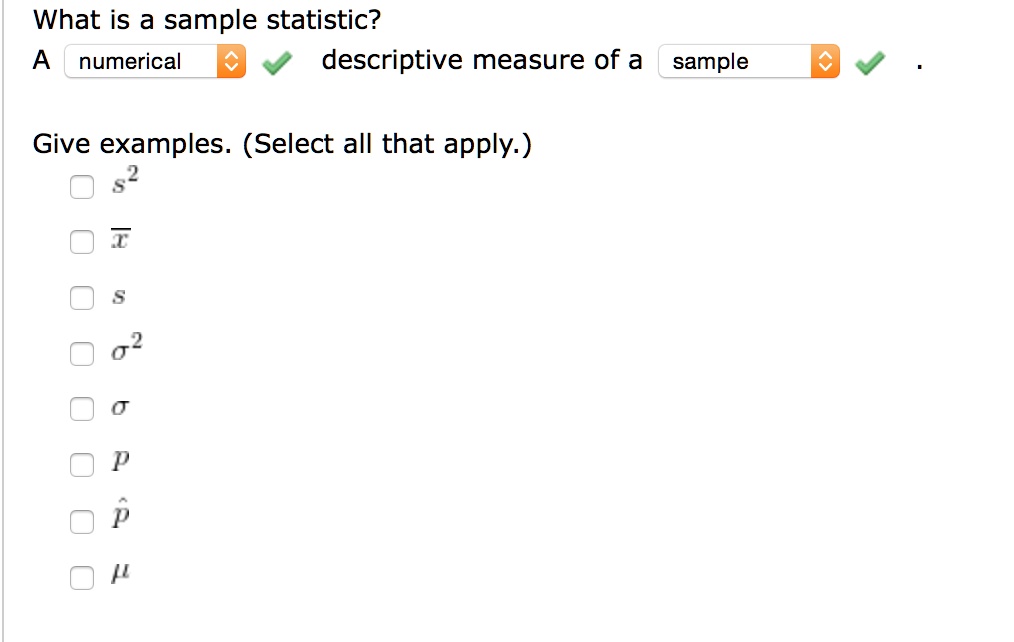Click the orange arrows on the sample dropdown
This screenshot has width=1014, height=642.
826,62
